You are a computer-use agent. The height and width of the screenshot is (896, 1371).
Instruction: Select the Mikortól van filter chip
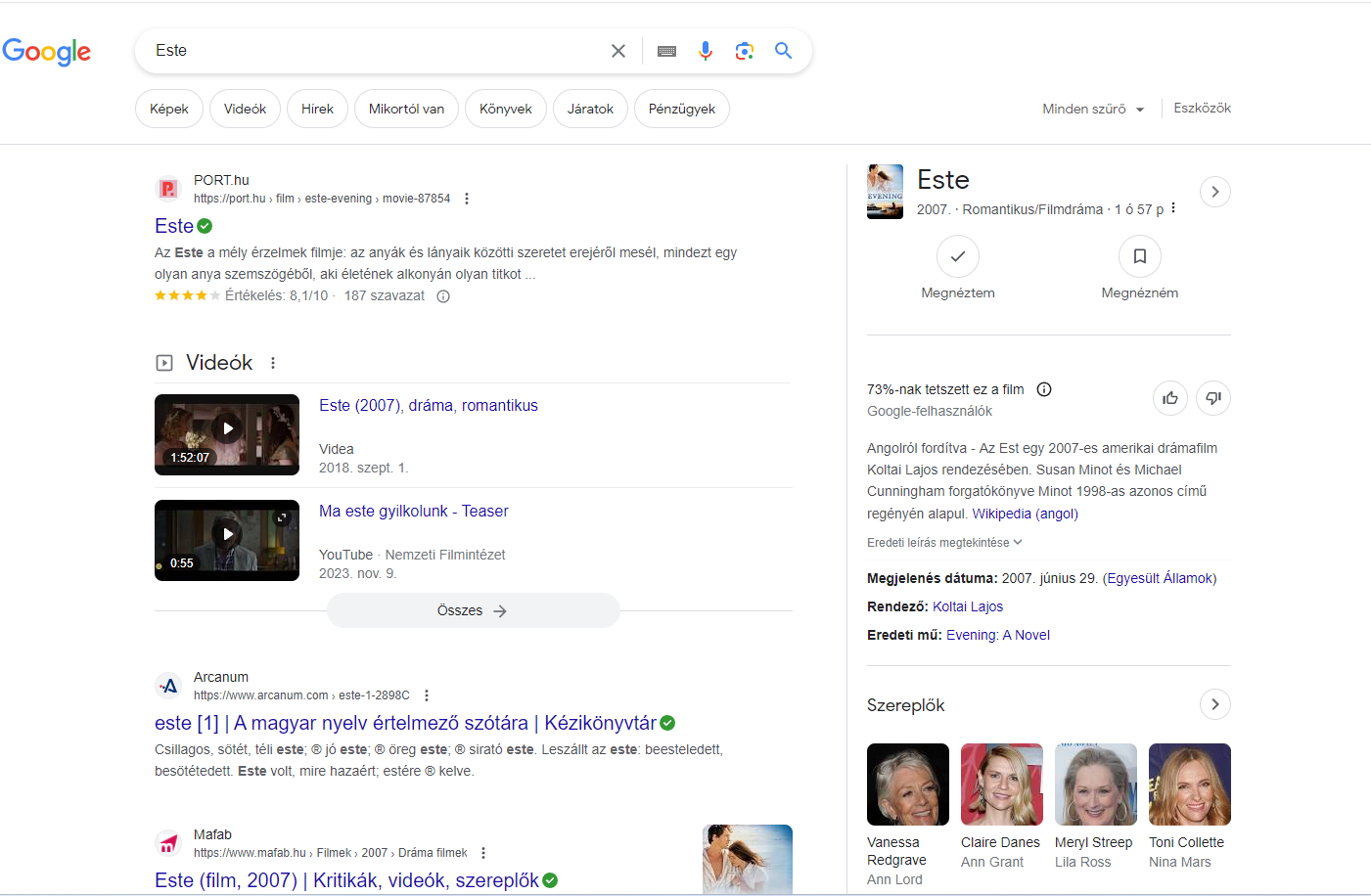(x=406, y=109)
